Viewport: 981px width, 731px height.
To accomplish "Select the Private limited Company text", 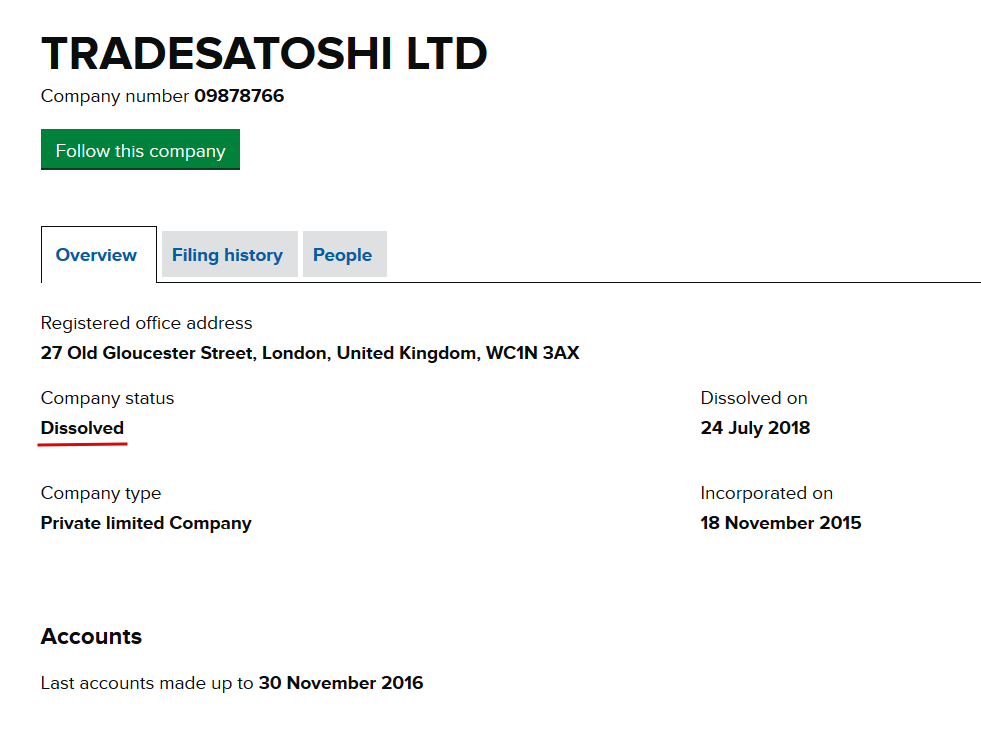I will [x=146, y=523].
